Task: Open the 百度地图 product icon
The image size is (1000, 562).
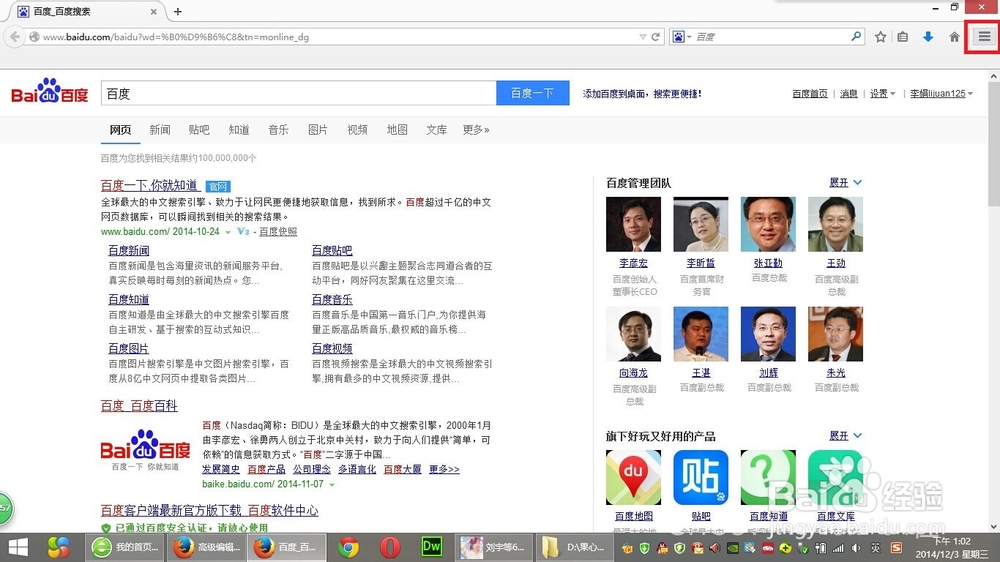Action: click(x=633, y=478)
